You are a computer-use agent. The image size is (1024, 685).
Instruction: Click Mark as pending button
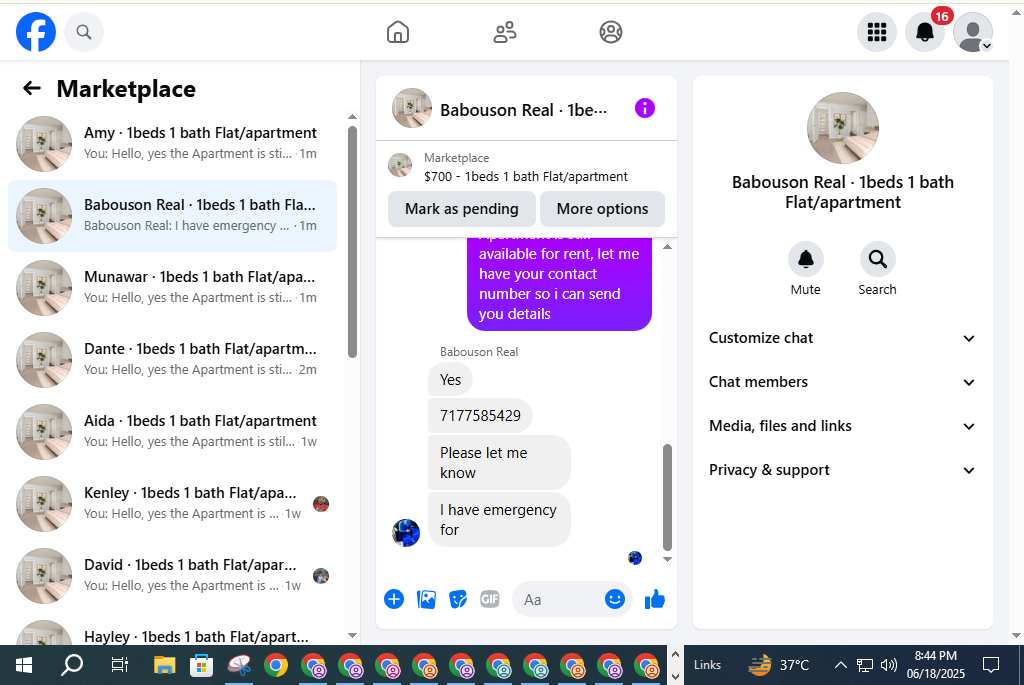tap(462, 209)
